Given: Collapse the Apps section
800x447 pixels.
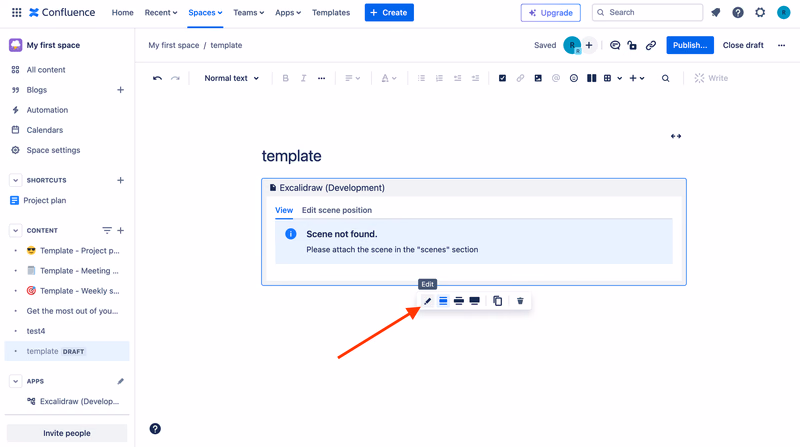Looking at the screenshot, I should [x=15, y=381].
